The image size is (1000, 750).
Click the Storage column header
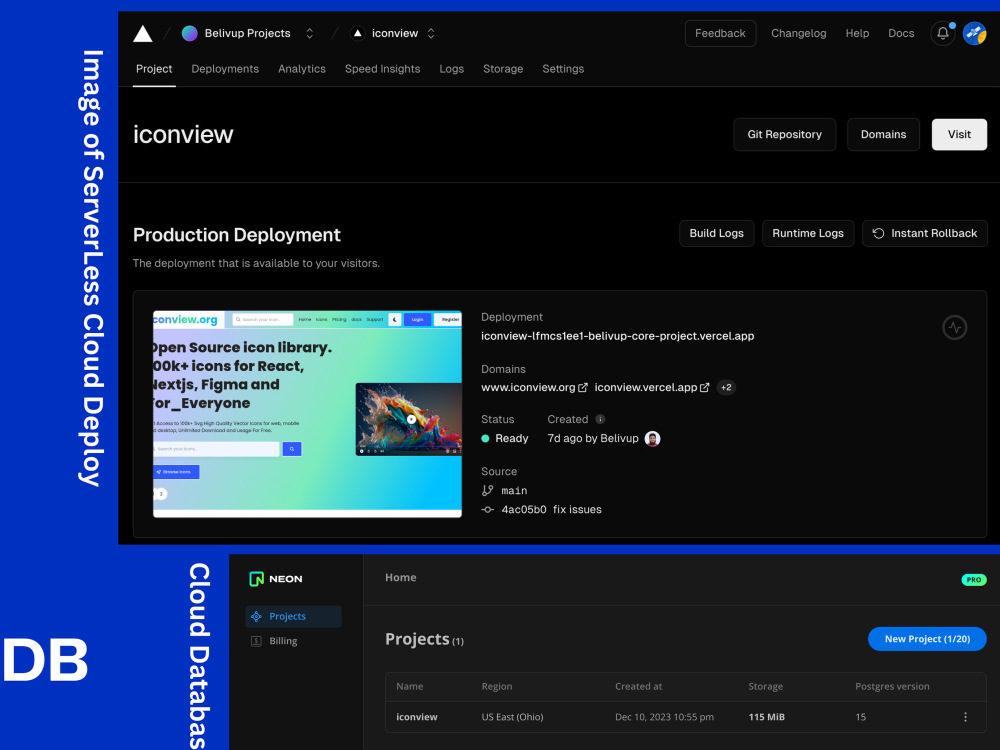765,686
